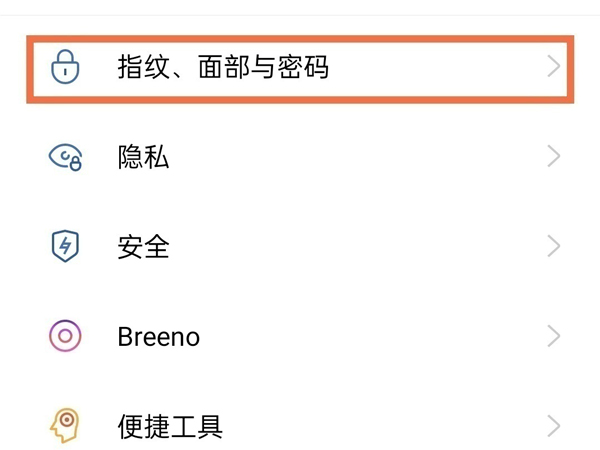This screenshot has width=600, height=450.
Task: Click the eye-with-lock 隐私 icon
Action: tap(65, 157)
